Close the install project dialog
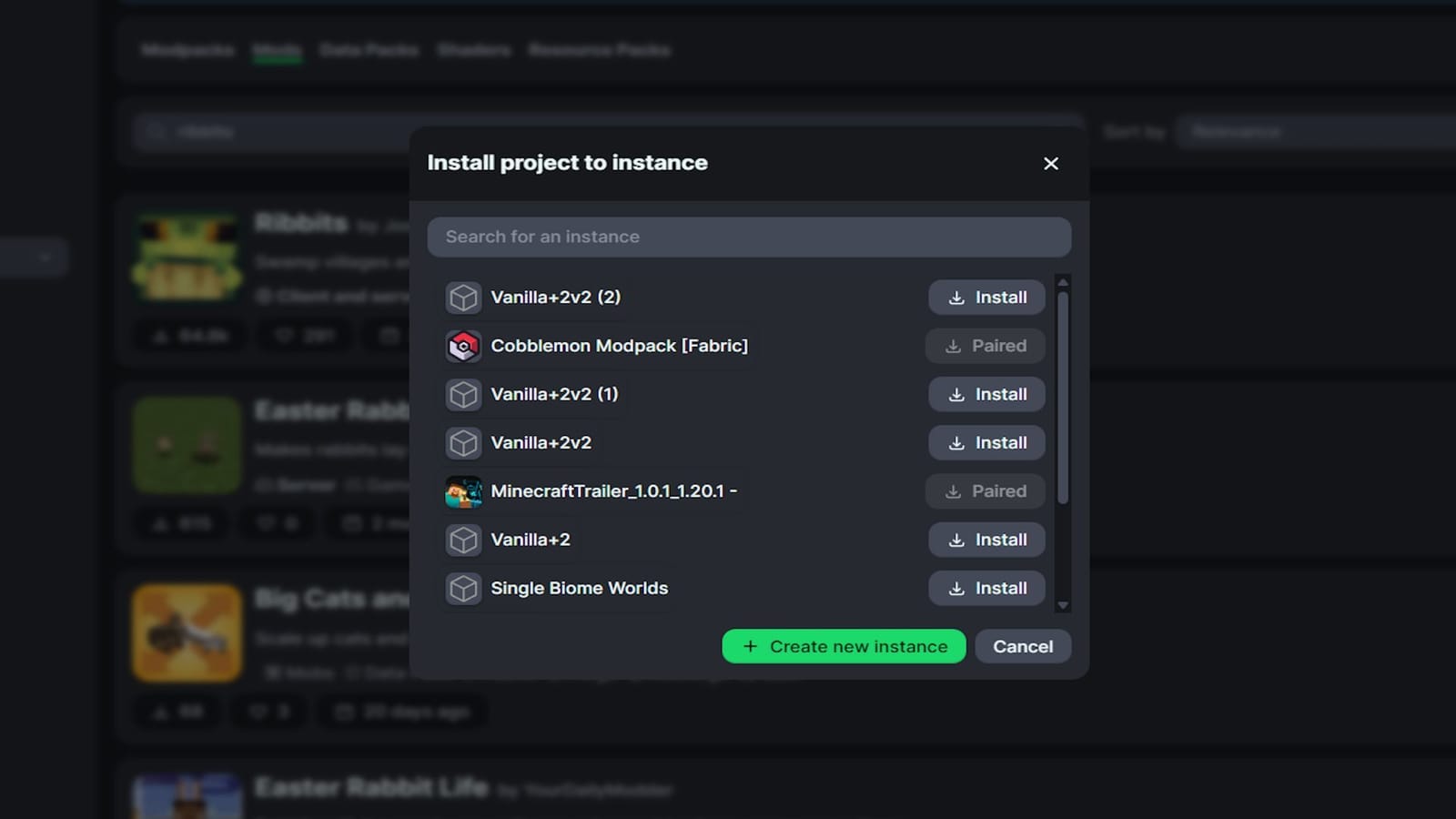The height and width of the screenshot is (819, 1456). pyautogui.click(x=1051, y=164)
